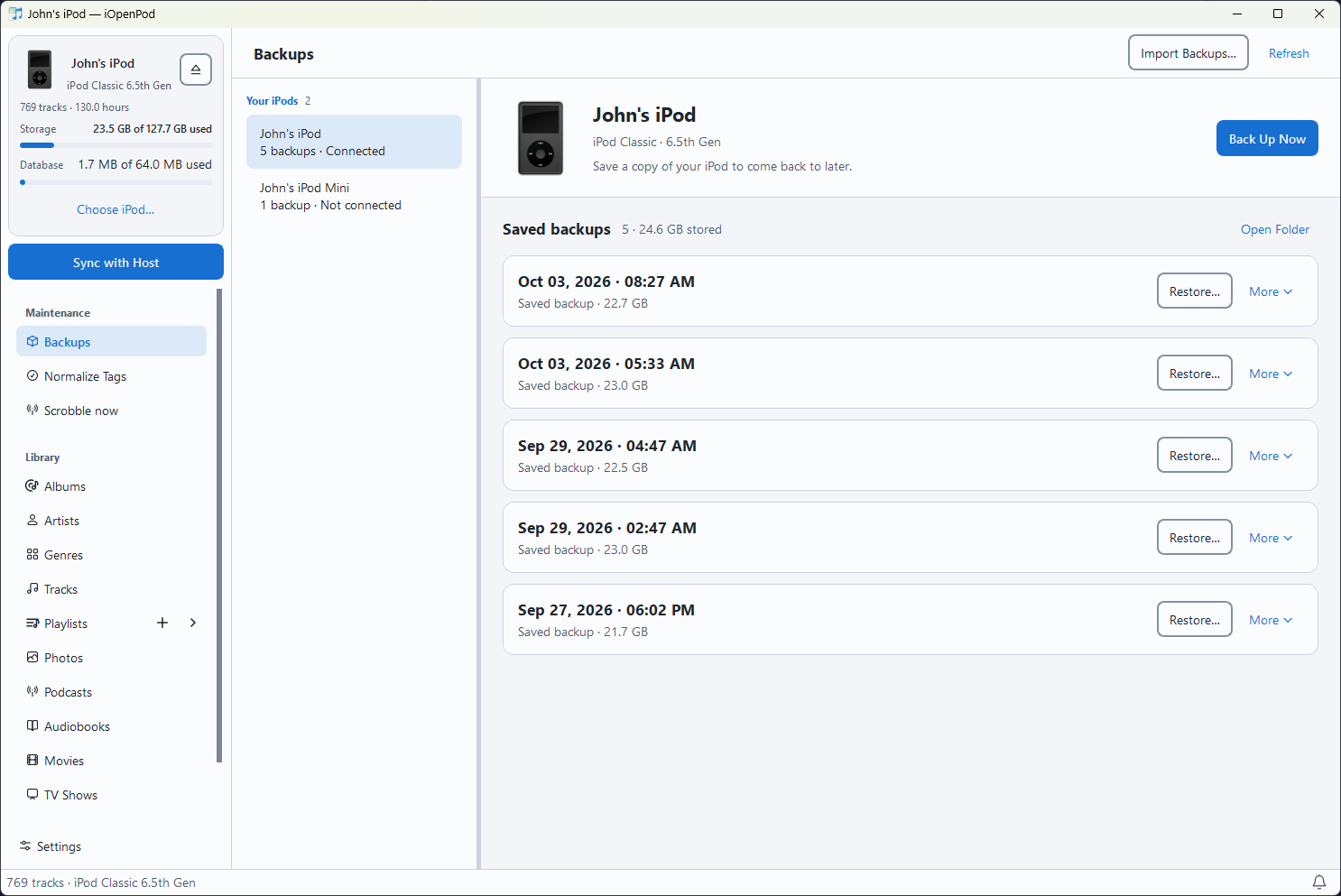
Task: Click the Tracks music note icon
Action: point(32,589)
